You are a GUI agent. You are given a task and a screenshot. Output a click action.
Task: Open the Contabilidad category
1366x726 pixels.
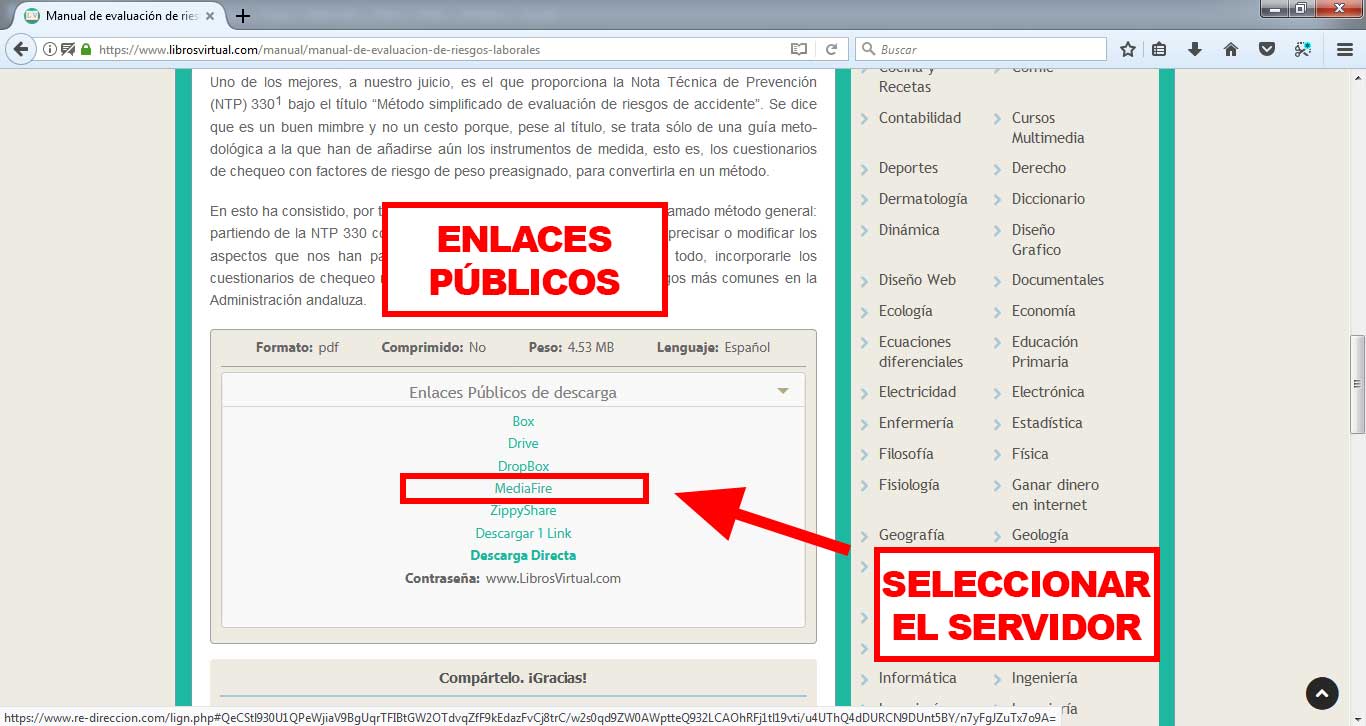click(x=920, y=117)
